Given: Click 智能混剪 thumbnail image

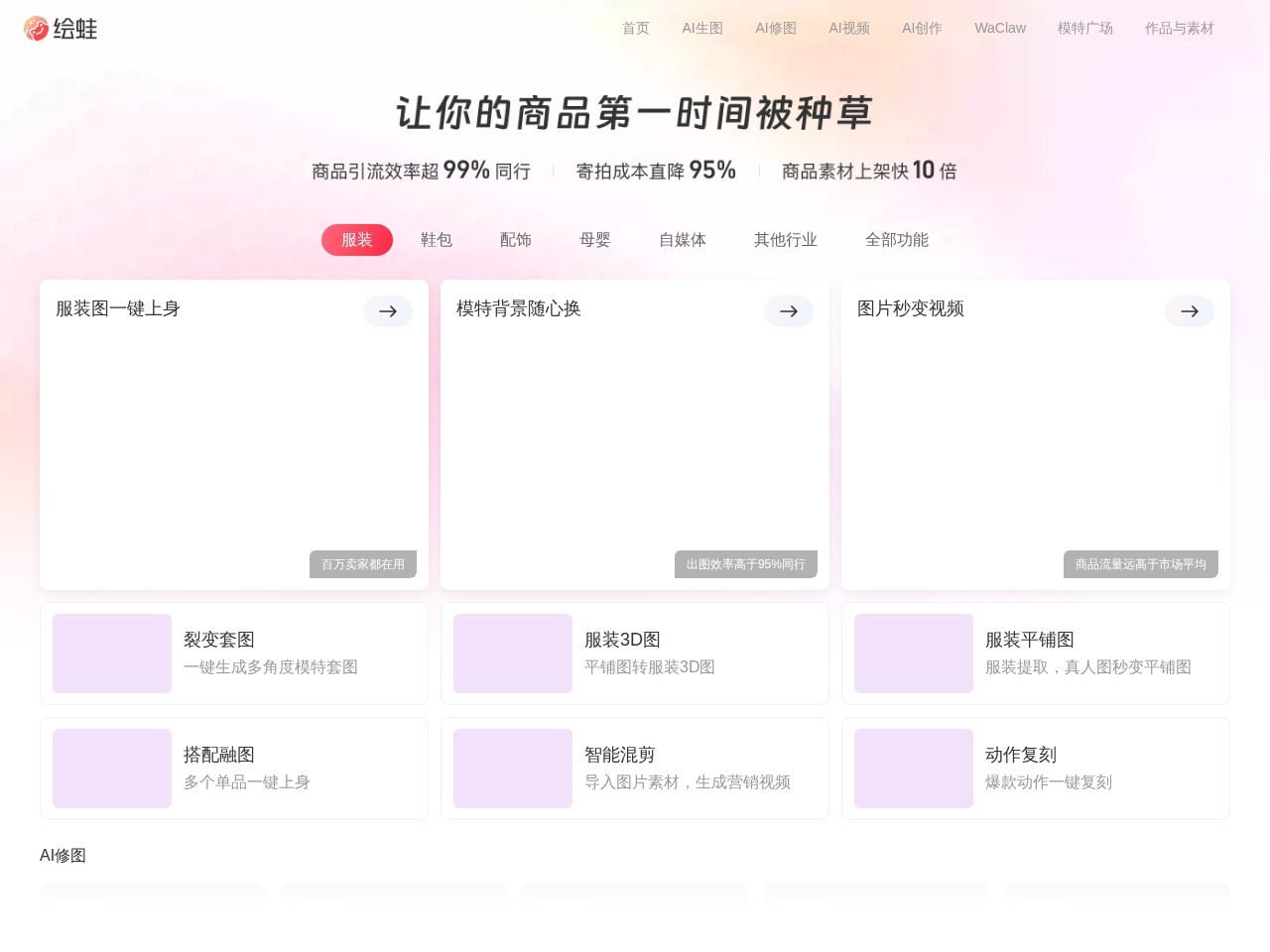Looking at the screenshot, I should (513, 769).
